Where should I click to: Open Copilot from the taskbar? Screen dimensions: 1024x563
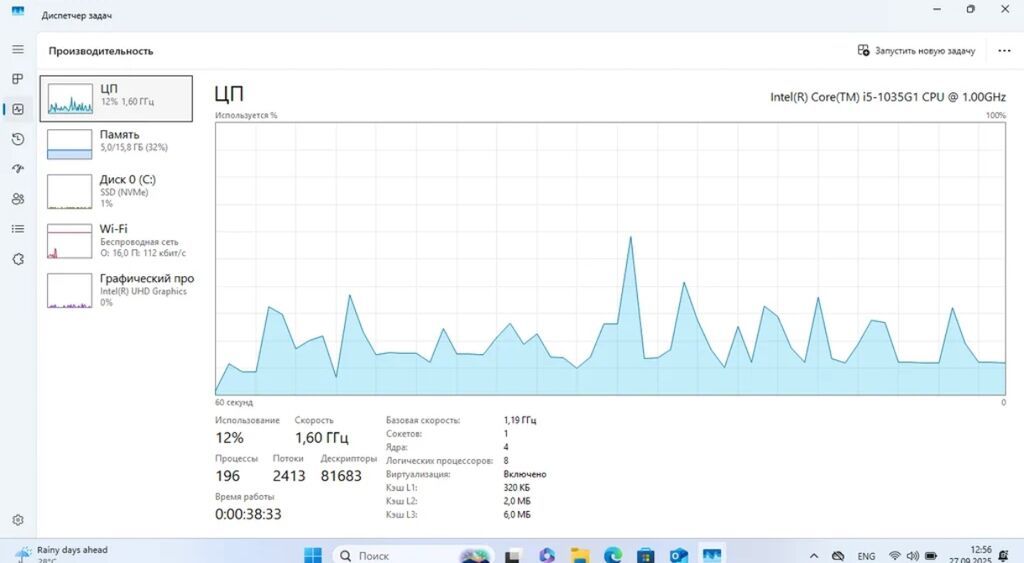(x=547, y=555)
